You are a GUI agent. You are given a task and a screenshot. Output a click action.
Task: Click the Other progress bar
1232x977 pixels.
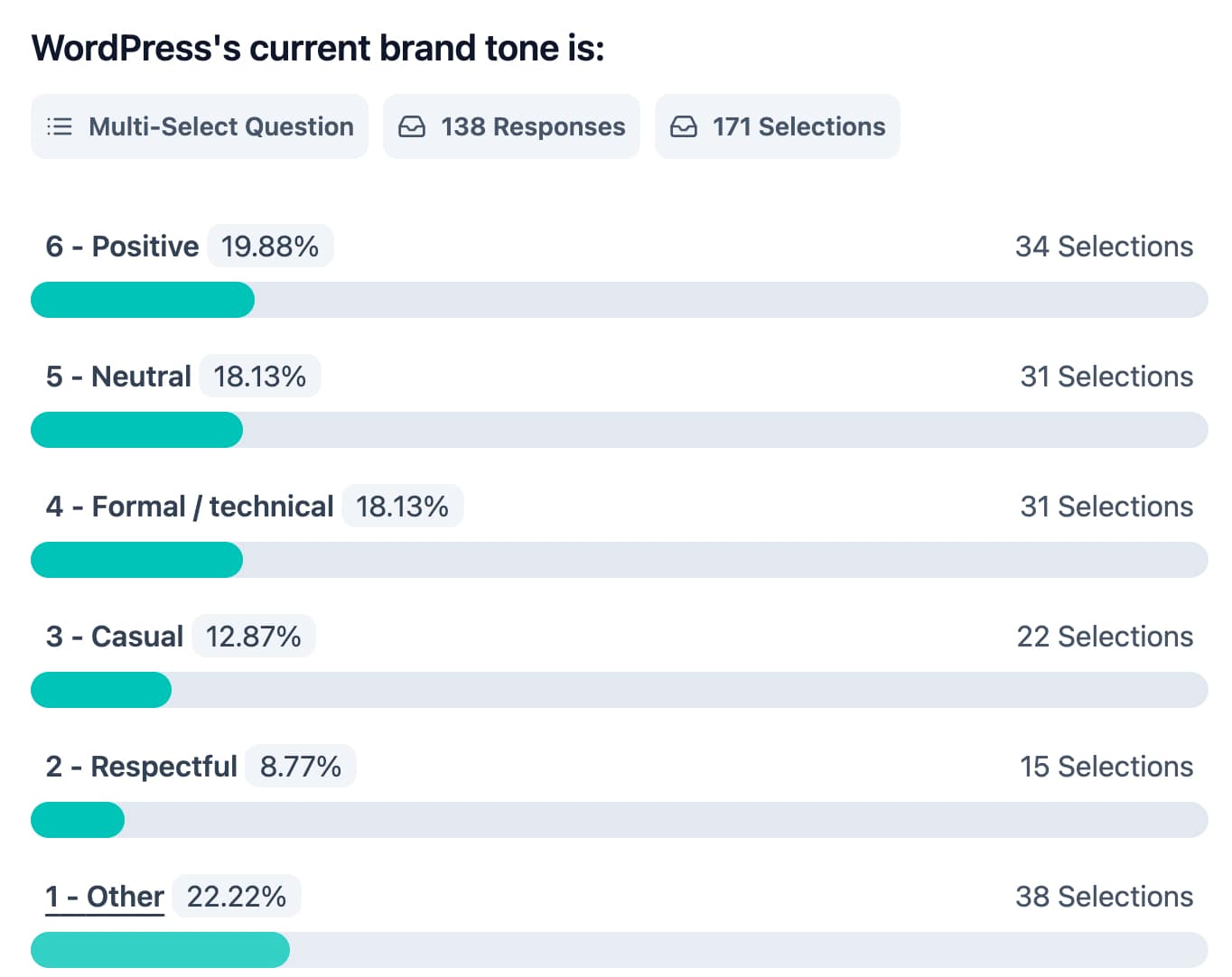click(x=619, y=950)
